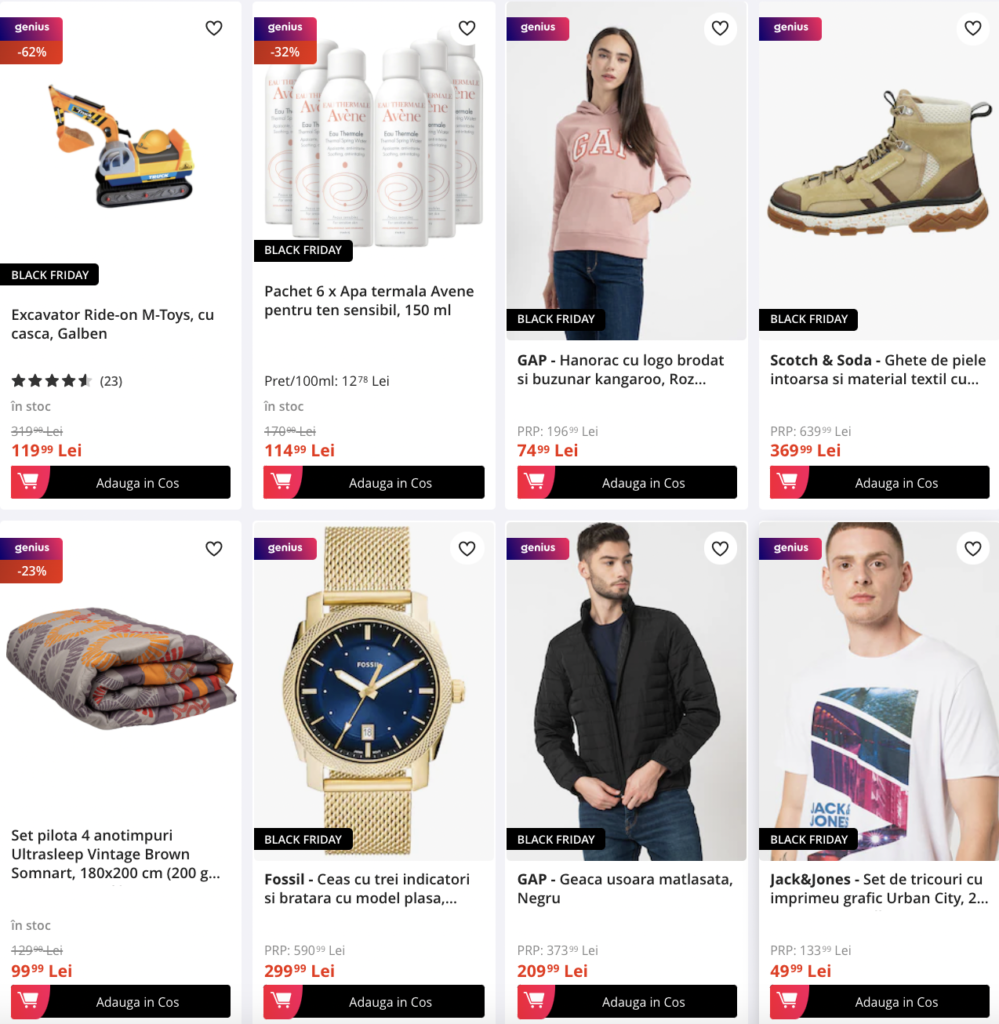The width and height of the screenshot is (999, 1024).
Task: Click heart icon on Fossil gold watch
Action: tap(467, 549)
